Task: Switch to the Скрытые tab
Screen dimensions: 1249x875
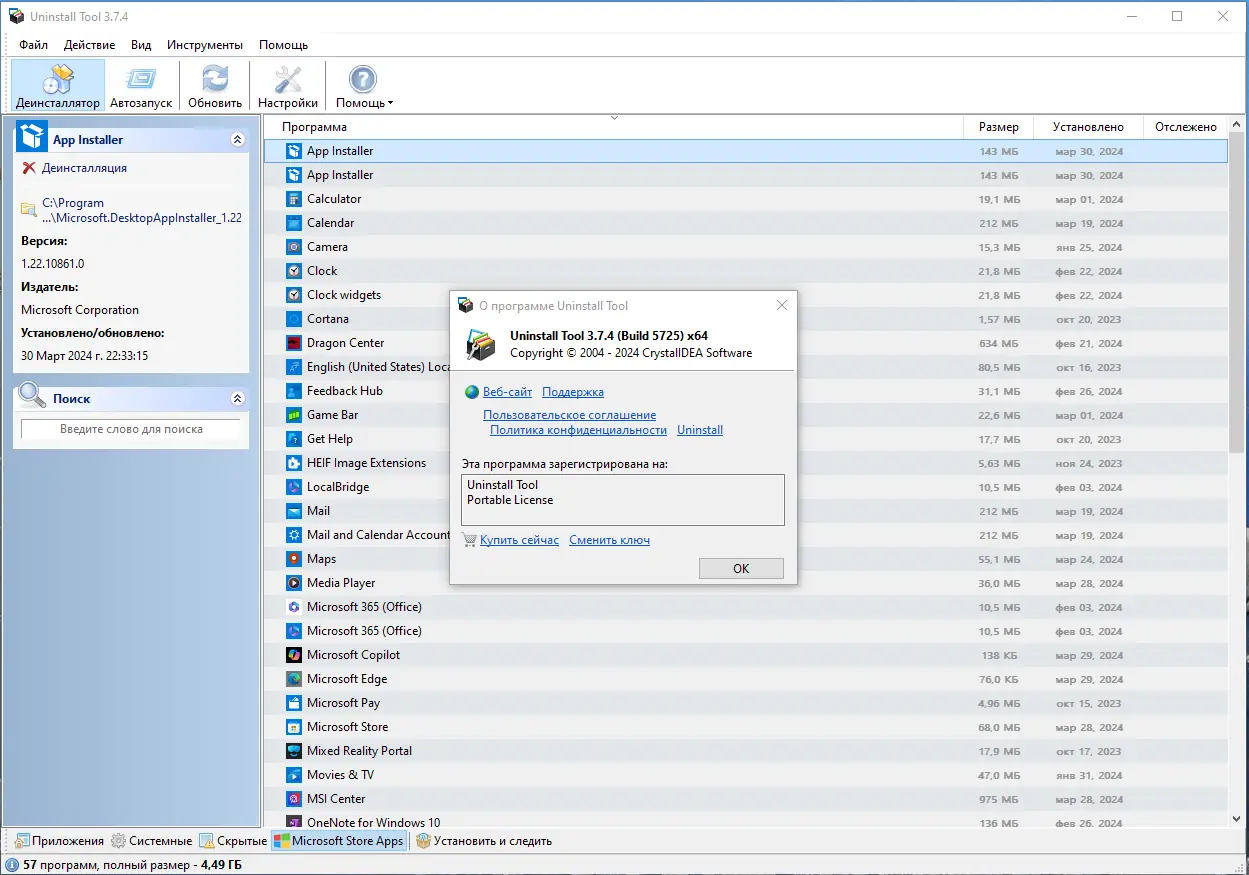Action: point(233,841)
